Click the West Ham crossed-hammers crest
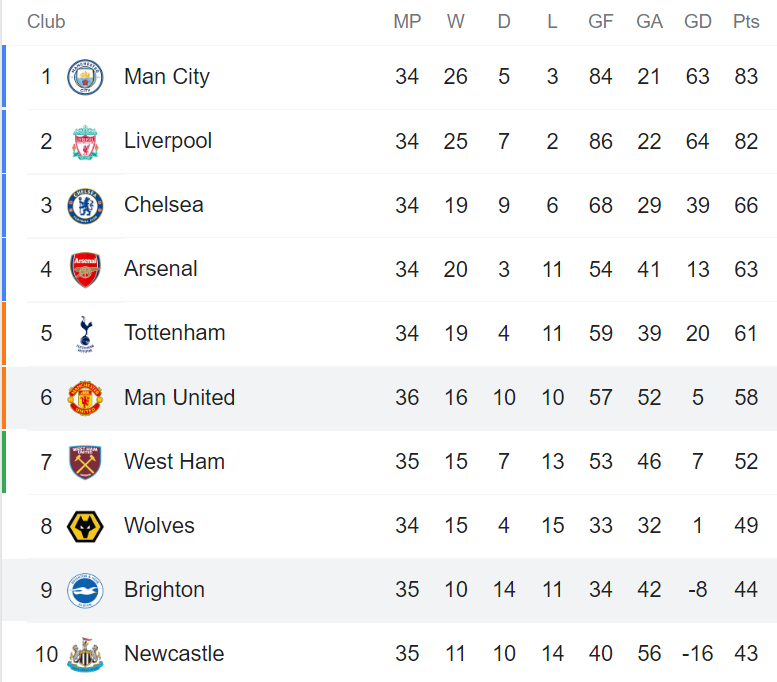 tap(85, 462)
